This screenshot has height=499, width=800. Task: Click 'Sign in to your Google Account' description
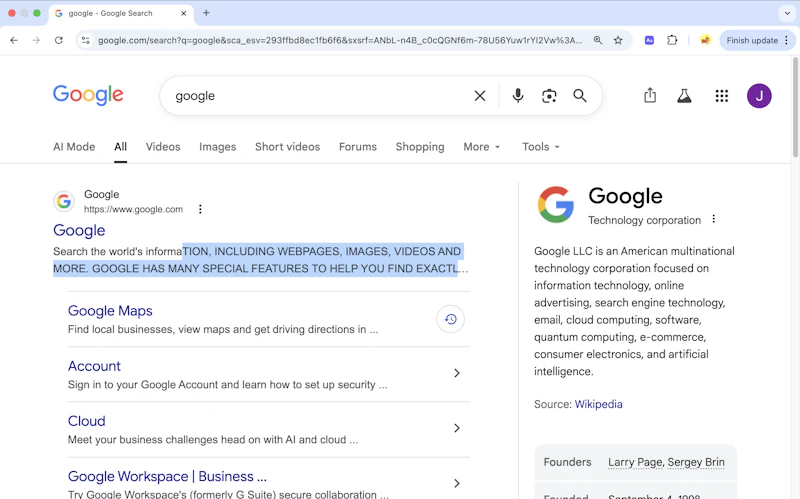[228, 384]
